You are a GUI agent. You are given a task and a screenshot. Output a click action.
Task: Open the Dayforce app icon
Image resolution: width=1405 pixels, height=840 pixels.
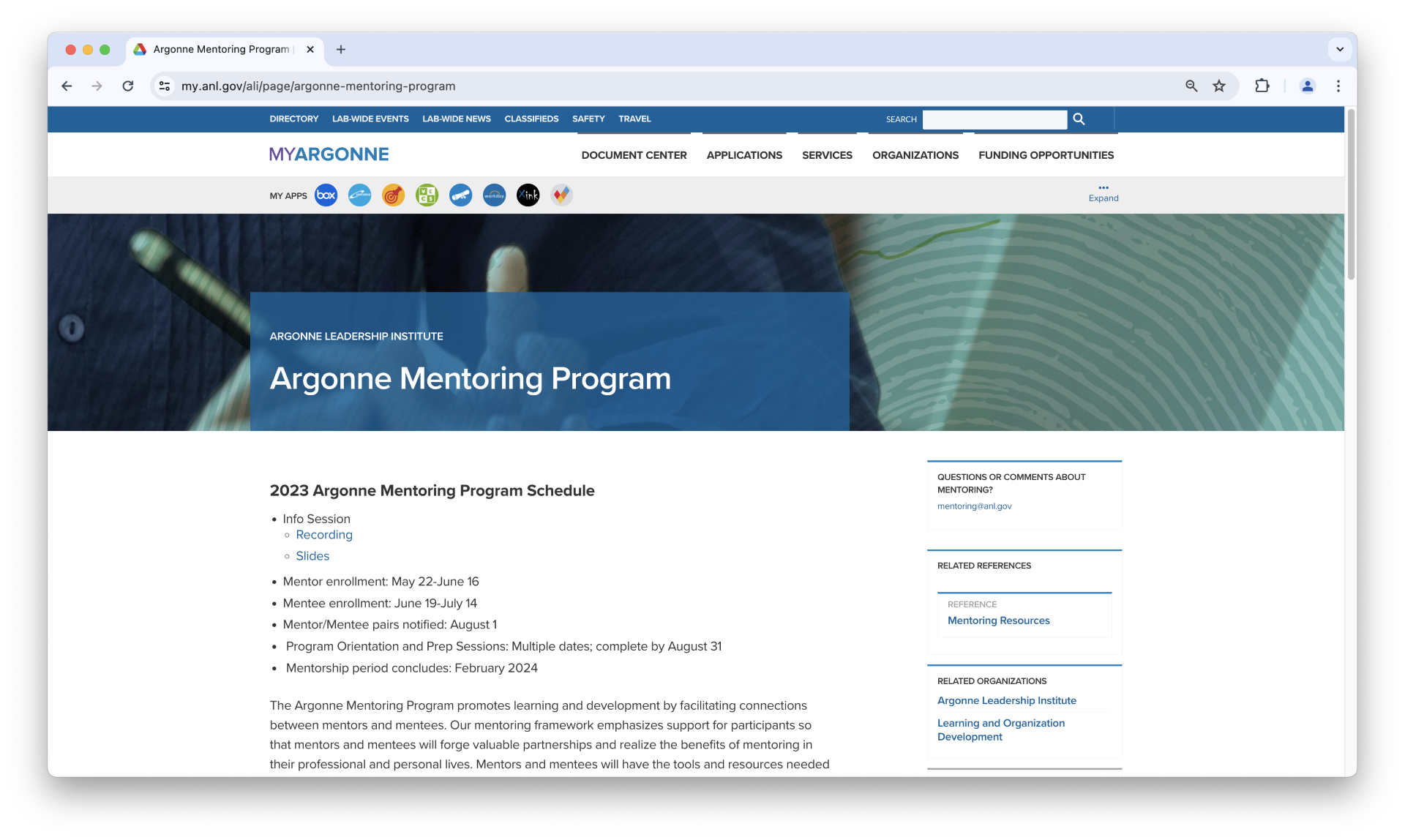pos(359,195)
